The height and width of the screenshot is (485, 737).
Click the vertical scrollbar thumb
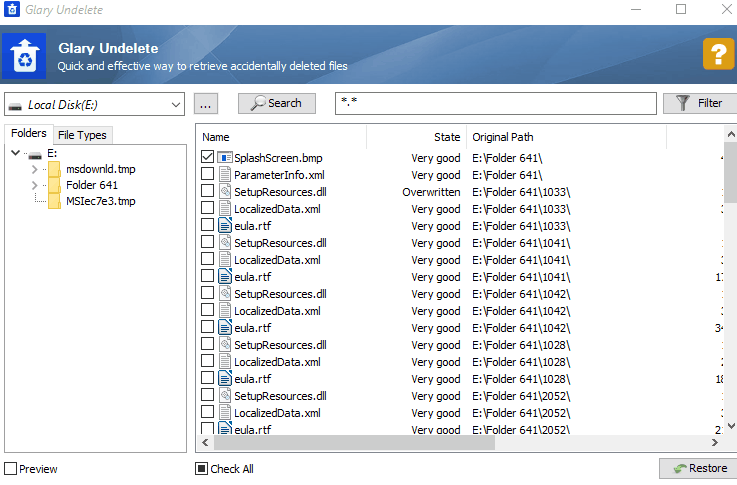pos(731,173)
